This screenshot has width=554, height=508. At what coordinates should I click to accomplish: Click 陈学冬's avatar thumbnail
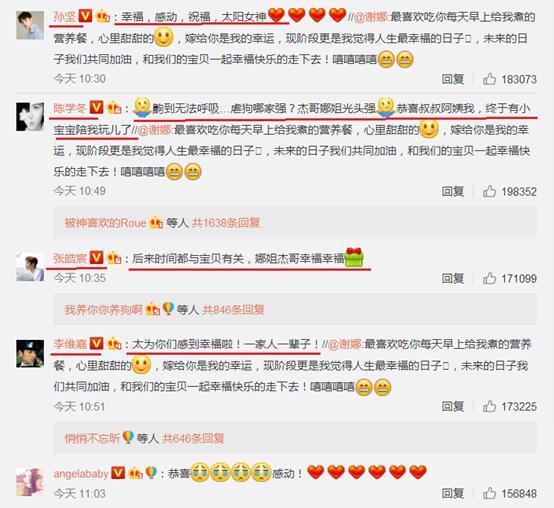click(x=30, y=117)
